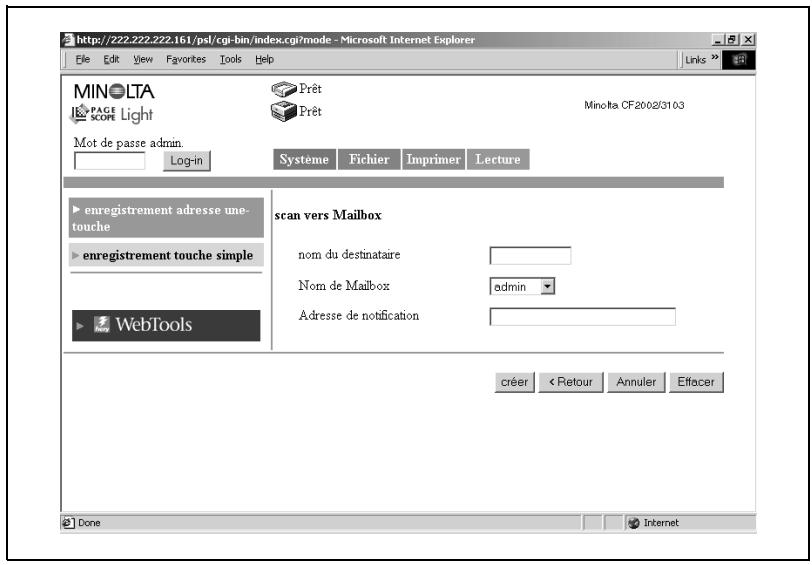The height and width of the screenshot is (565, 812).
Task: Click the PageScope Light logo
Action: (111, 114)
